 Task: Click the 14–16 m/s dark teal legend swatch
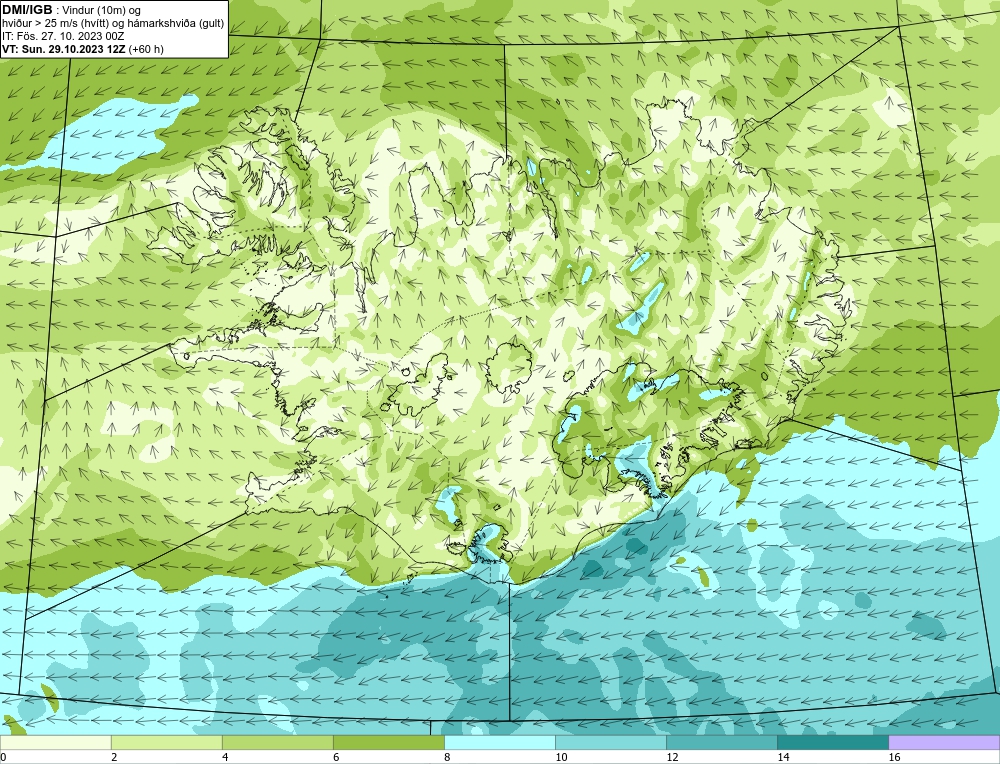(x=832, y=742)
